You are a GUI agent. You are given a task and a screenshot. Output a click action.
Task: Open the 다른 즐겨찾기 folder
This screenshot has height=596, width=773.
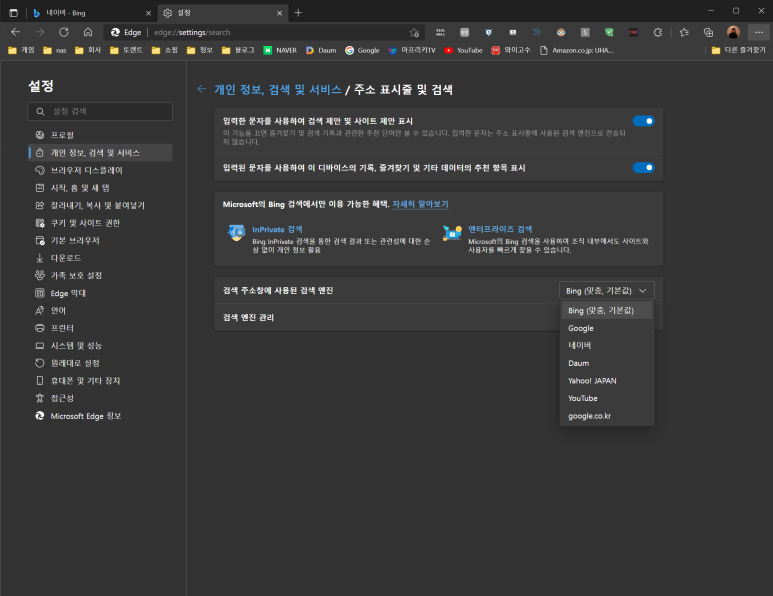pyautogui.click(x=738, y=50)
